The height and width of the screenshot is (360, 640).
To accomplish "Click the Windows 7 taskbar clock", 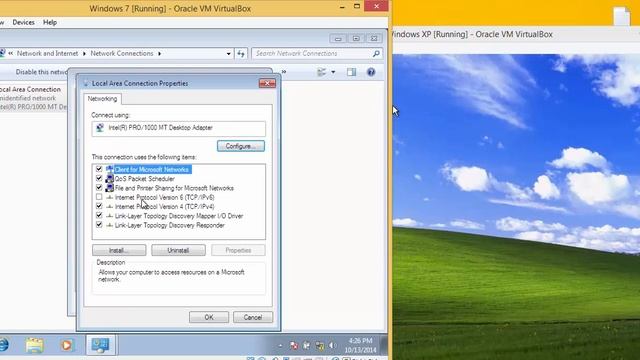I will pyautogui.click(x=360, y=345).
